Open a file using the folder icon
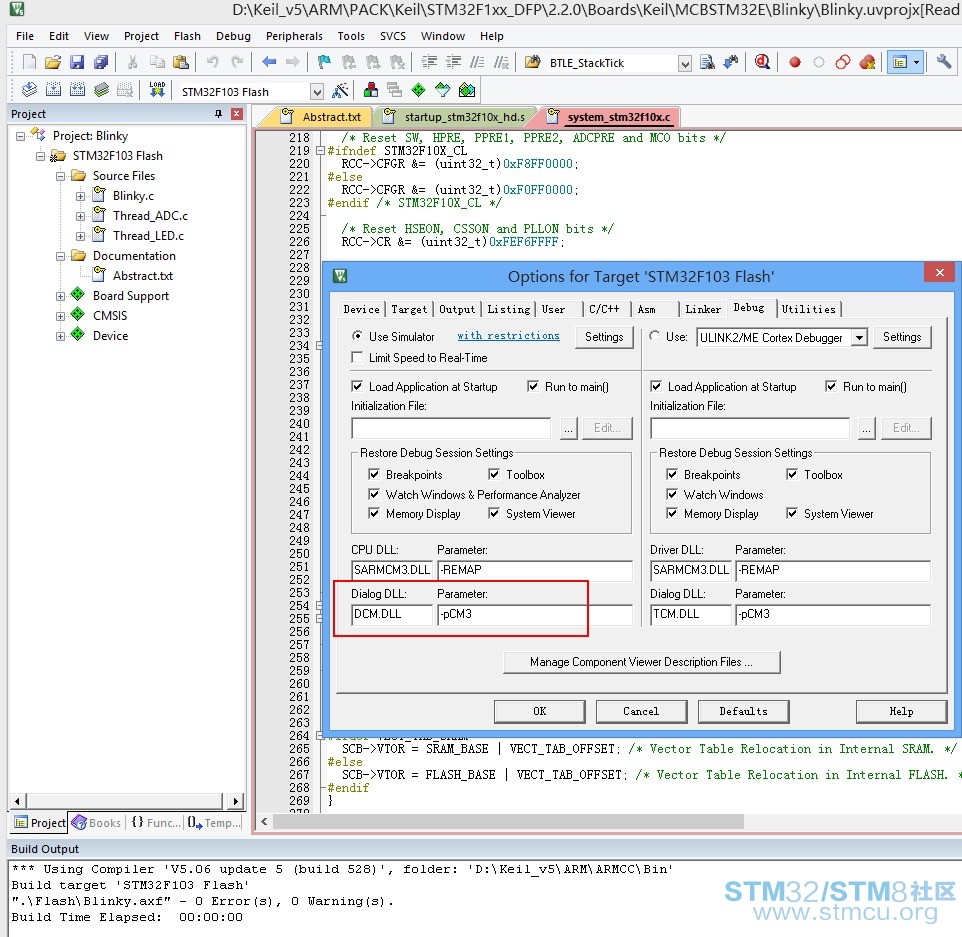This screenshot has height=937, width=962. tap(53, 62)
